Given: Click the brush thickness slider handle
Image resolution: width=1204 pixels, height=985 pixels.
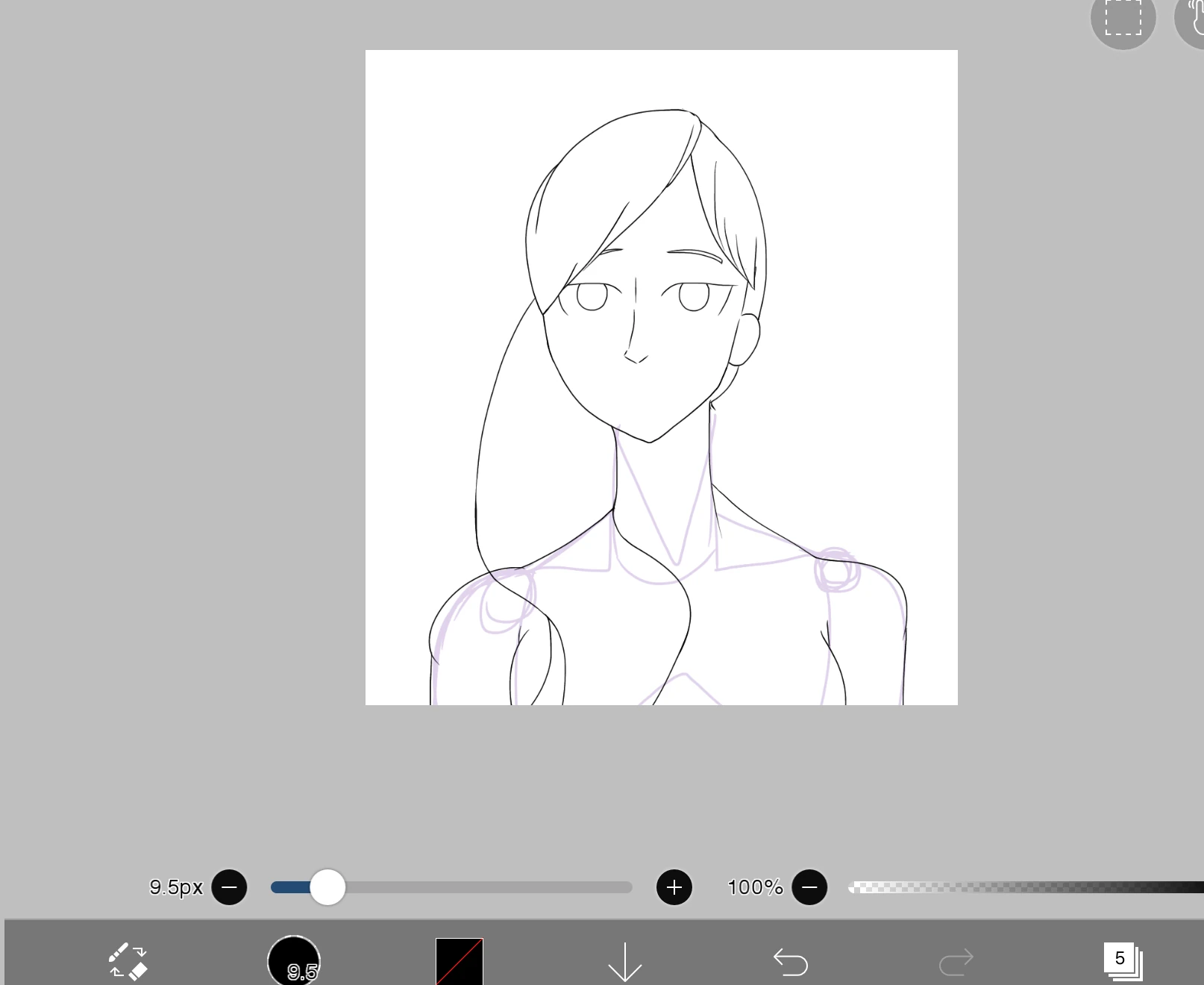Looking at the screenshot, I should pyautogui.click(x=327, y=887).
